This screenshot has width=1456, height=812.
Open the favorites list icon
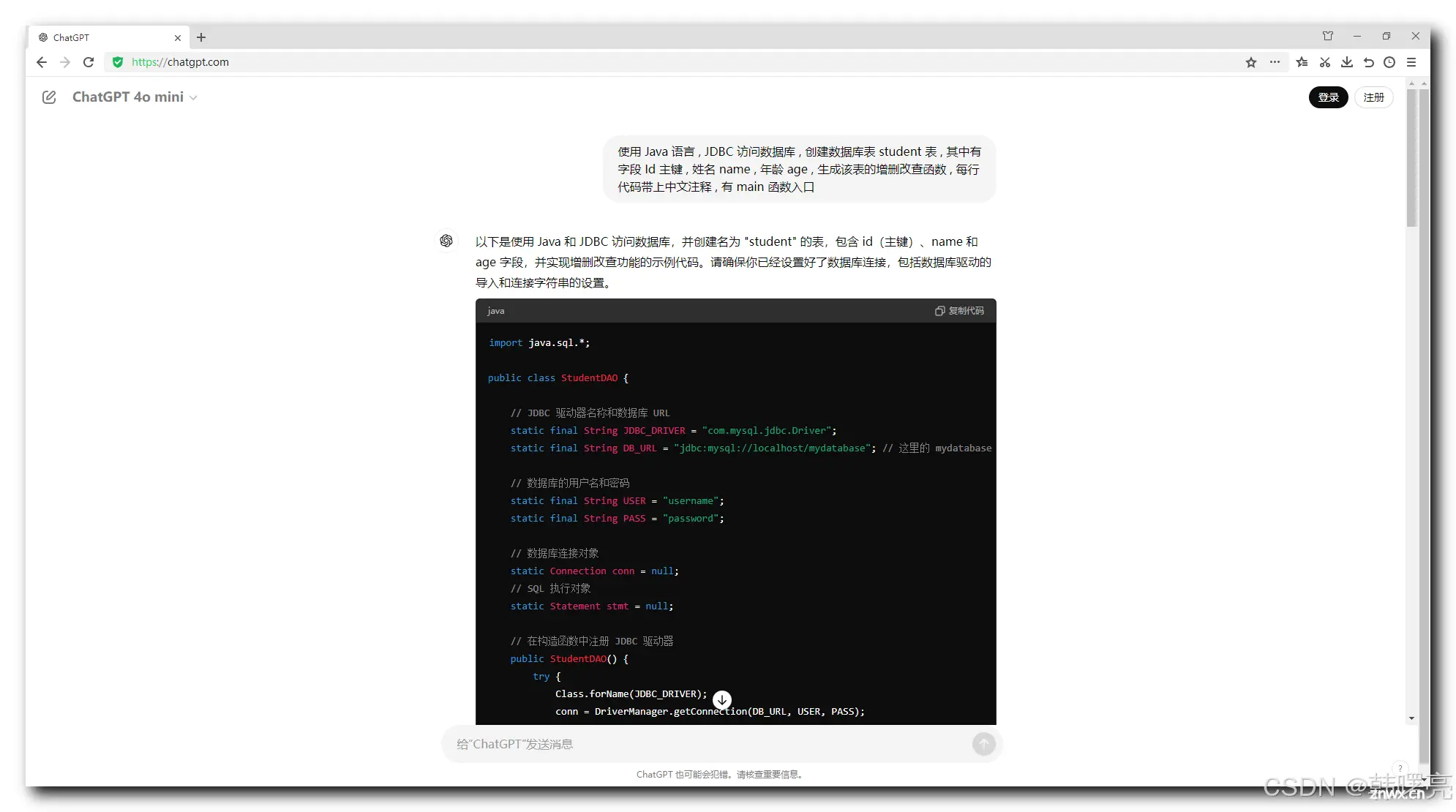click(x=1302, y=62)
